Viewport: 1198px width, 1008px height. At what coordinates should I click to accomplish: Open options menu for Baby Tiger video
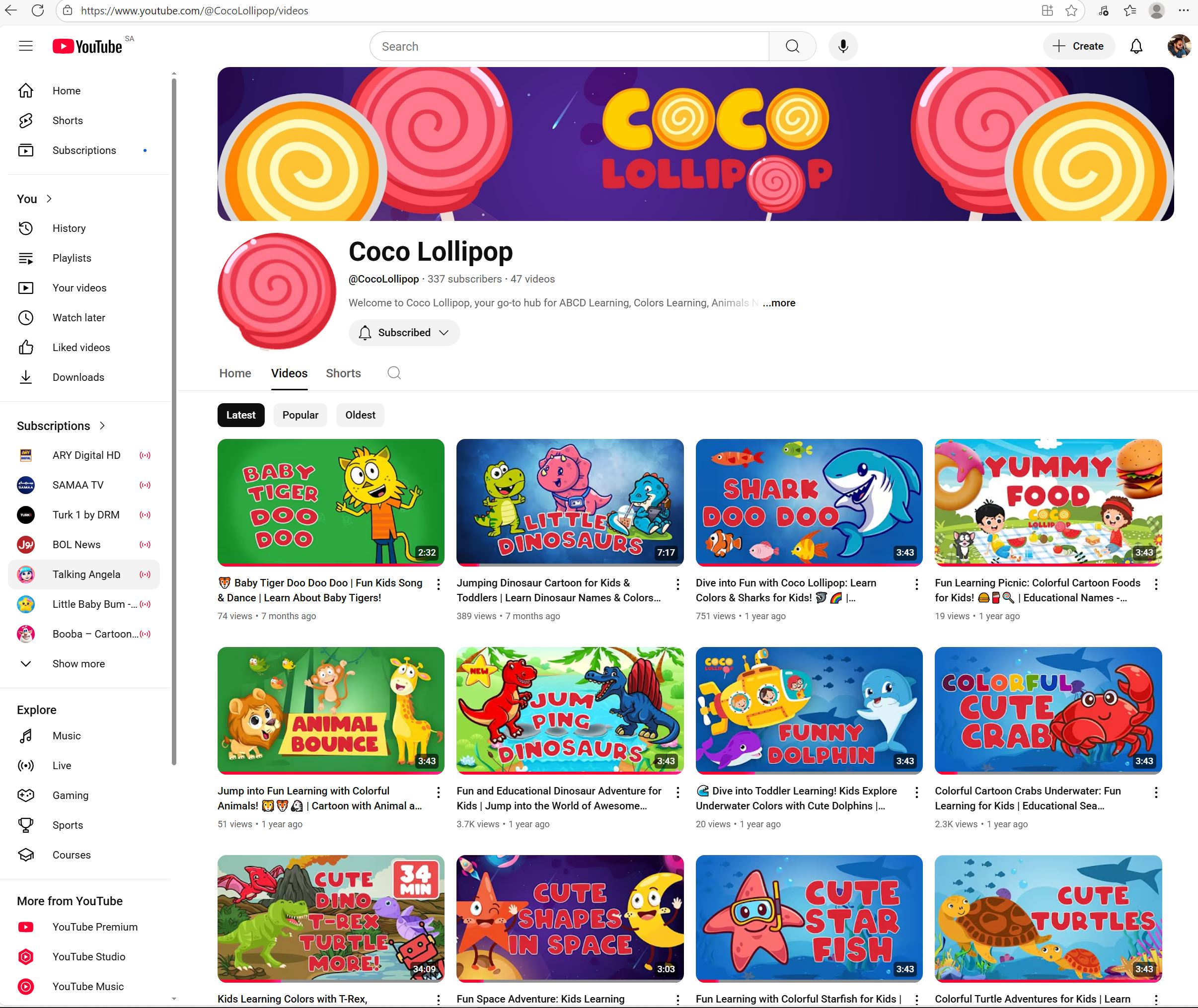(x=439, y=584)
